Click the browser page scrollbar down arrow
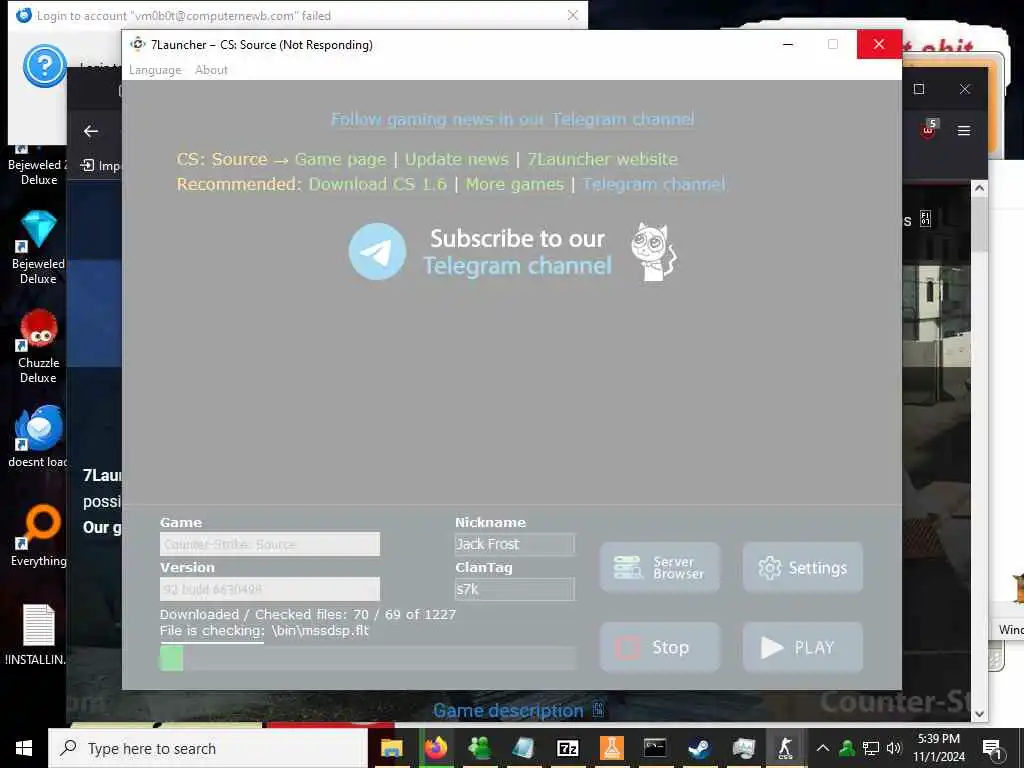Screen dimensions: 1024x768 coord(979,714)
